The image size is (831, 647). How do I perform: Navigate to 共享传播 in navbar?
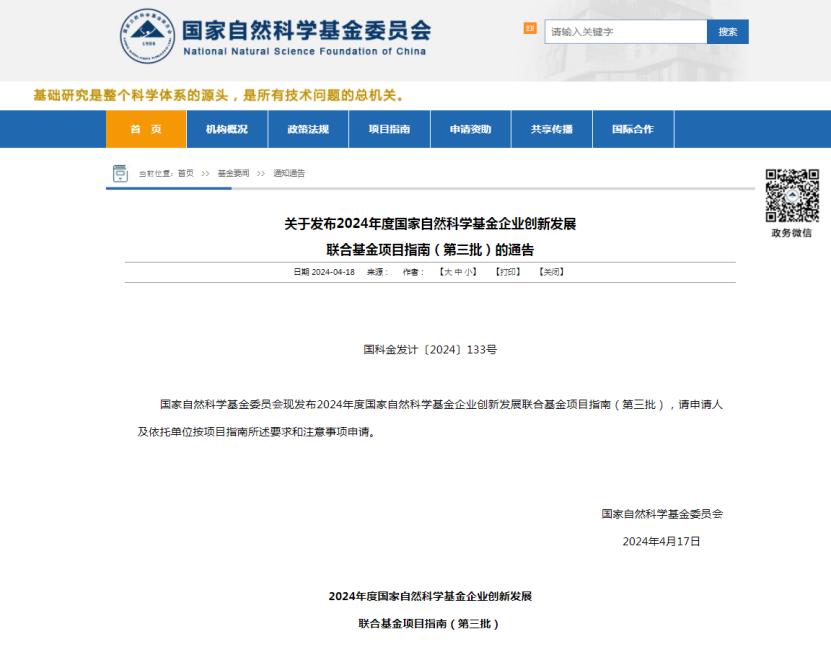551,129
